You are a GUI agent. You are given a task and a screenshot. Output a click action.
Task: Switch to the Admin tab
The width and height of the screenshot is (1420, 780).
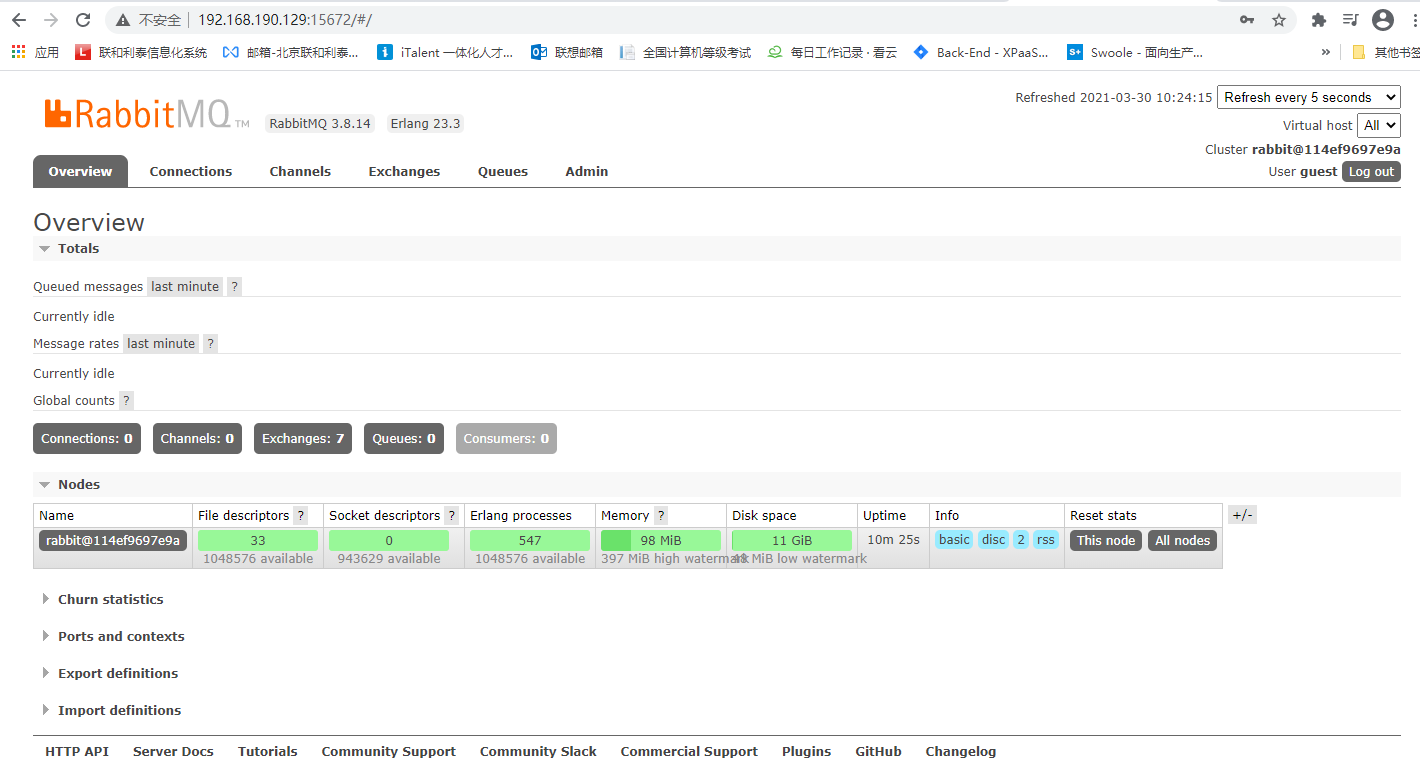587,172
